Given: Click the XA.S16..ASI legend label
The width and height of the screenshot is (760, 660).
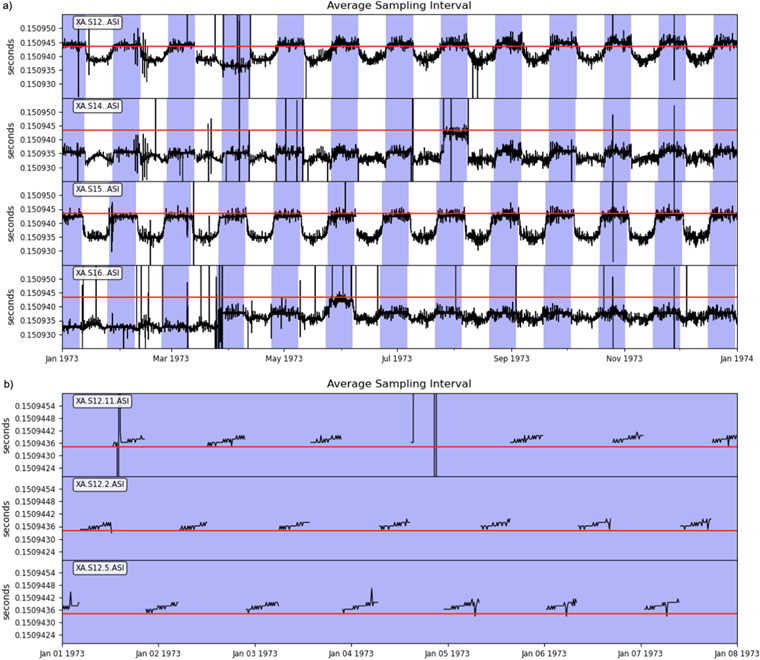Looking at the screenshot, I should click(x=97, y=273).
